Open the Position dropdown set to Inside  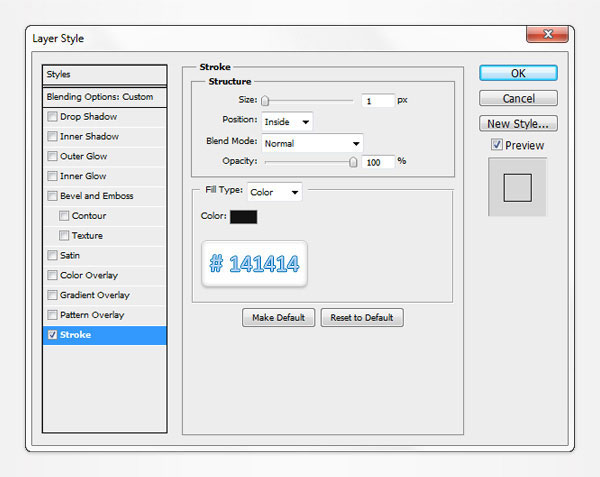pos(287,122)
